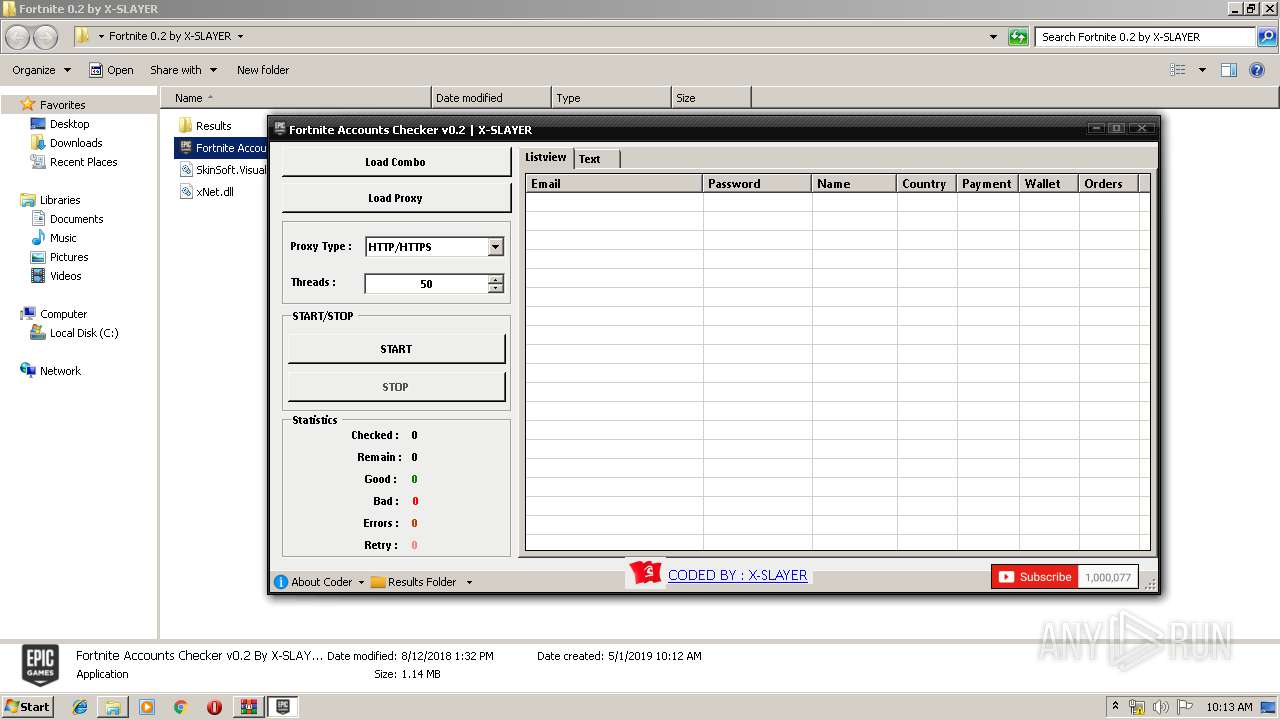Image resolution: width=1280 pixels, height=720 pixels.
Task: Click the Orders column header
Action: pos(1108,183)
